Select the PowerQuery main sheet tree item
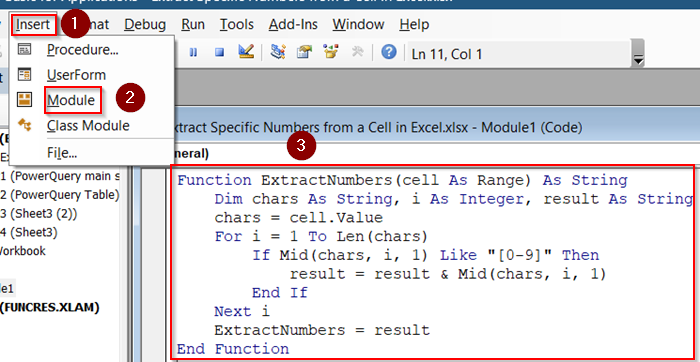Image resolution: width=700 pixels, height=362 pixels. click(x=60, y=176)
